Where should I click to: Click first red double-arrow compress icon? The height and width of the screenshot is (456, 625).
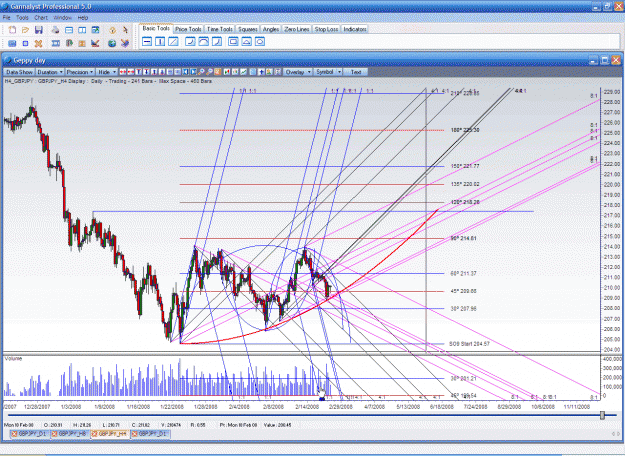[x=123, y=72]
